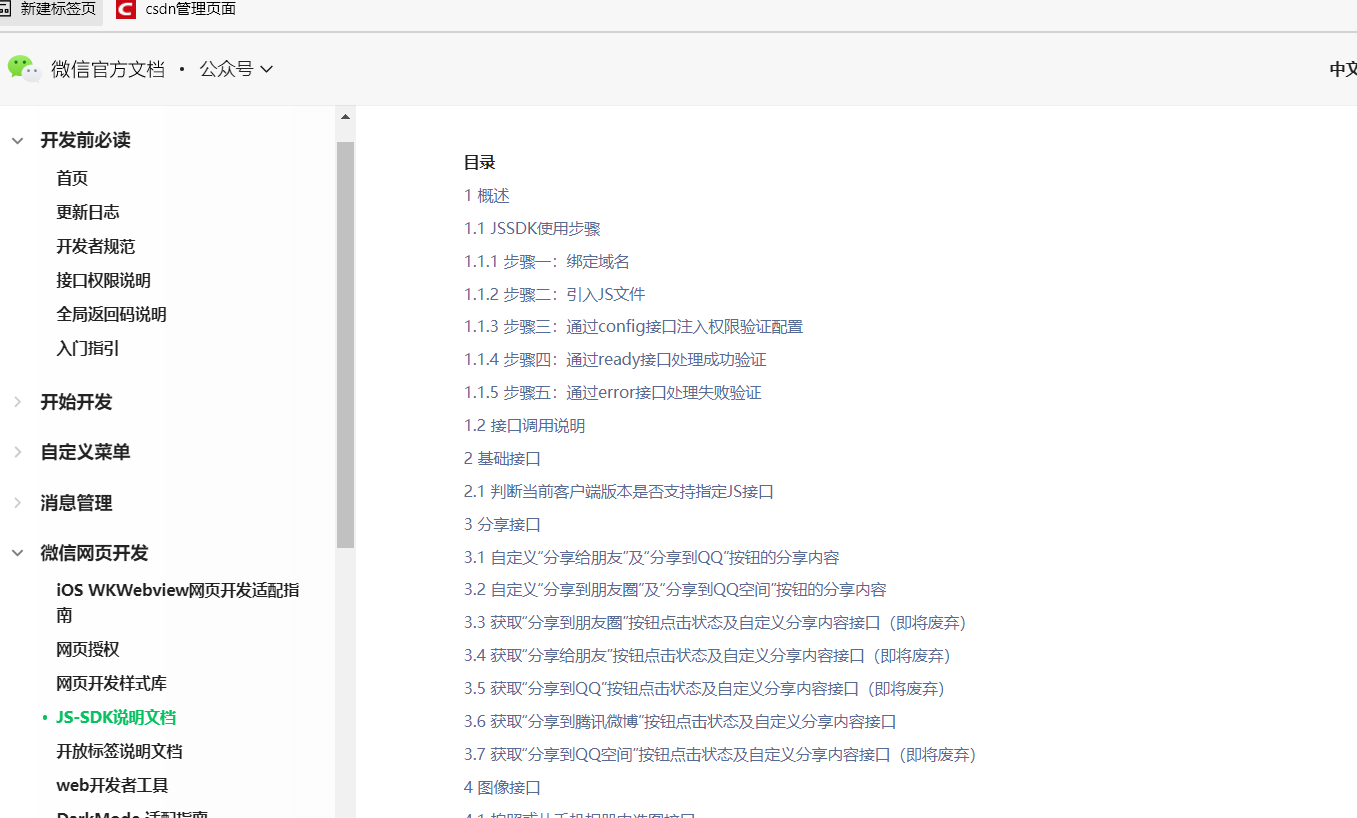
Task: Jump to 3.5 分享到QQ按钮点击状态 link
Action: pyautogui.click(x=705, y=688)
